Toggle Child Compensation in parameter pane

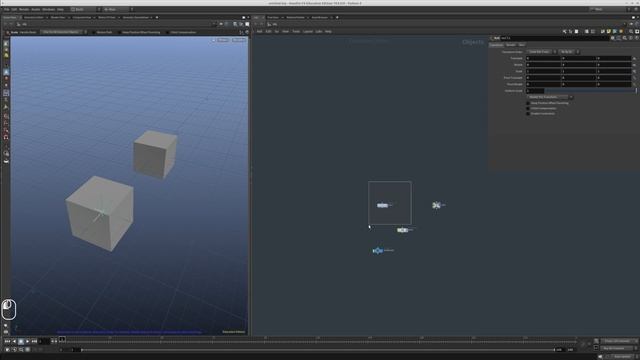[x=528, y=108]
